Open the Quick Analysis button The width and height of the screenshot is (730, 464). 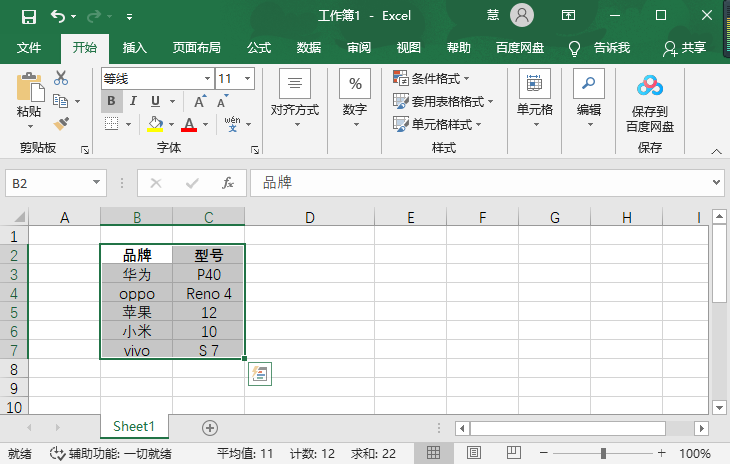(260, 374)
